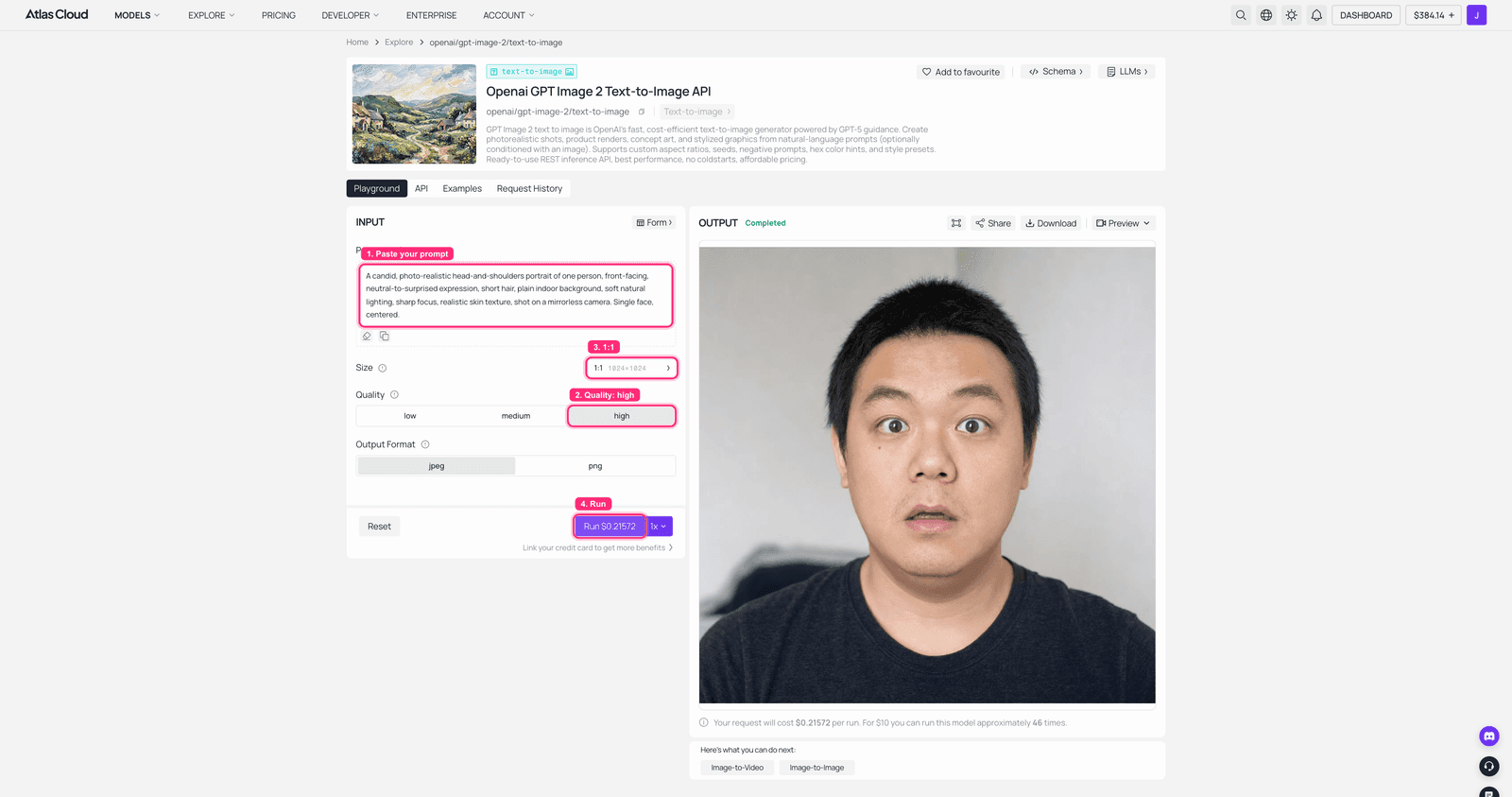Choose png output format
The image size is (1512, 797).
[595, 466]
